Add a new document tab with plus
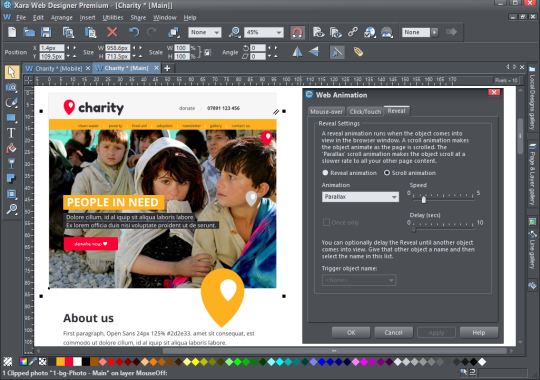 [167, 69]
